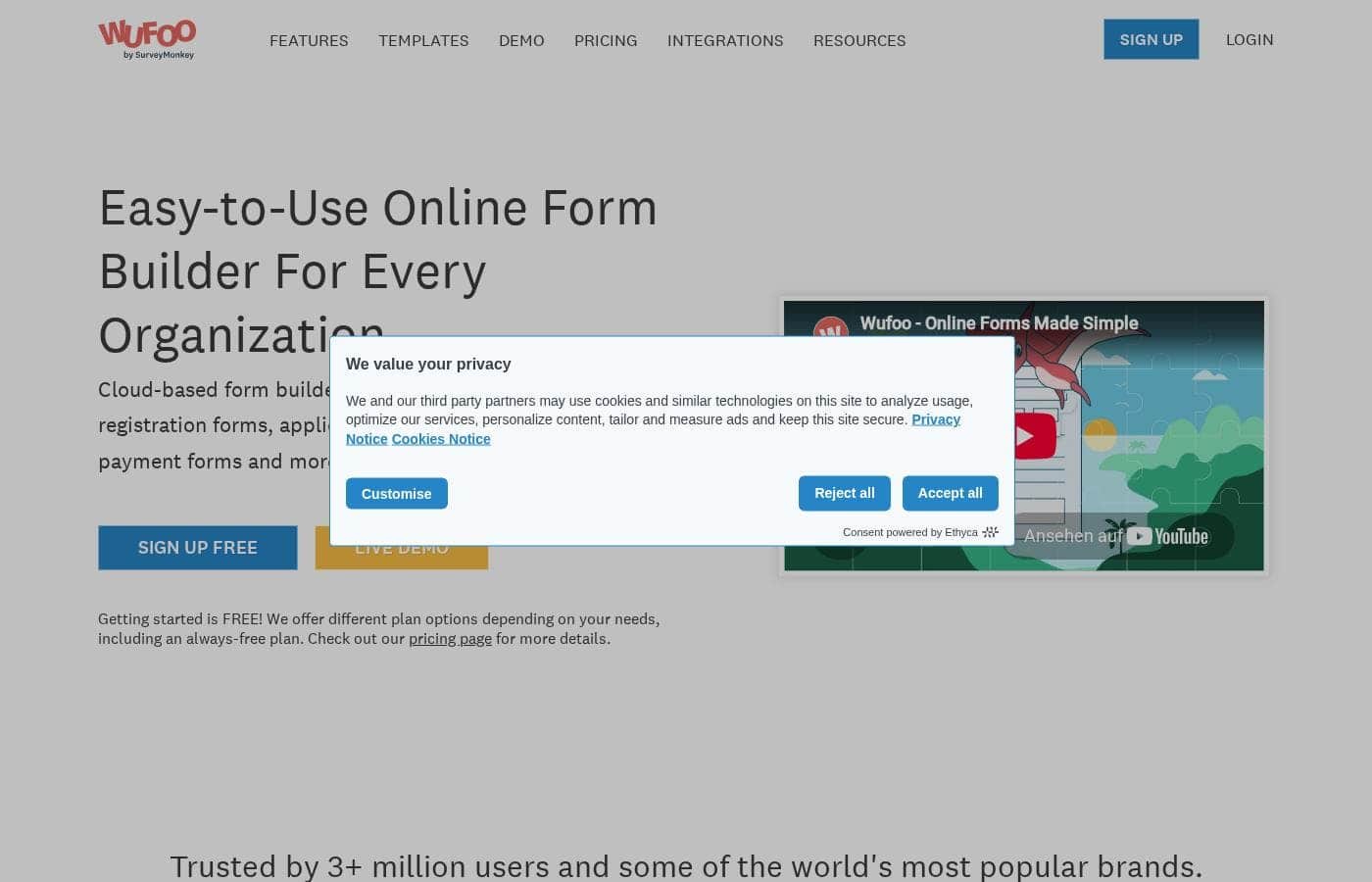
Task: Open the Integrations nav link
Action: [x=725, y=40]
